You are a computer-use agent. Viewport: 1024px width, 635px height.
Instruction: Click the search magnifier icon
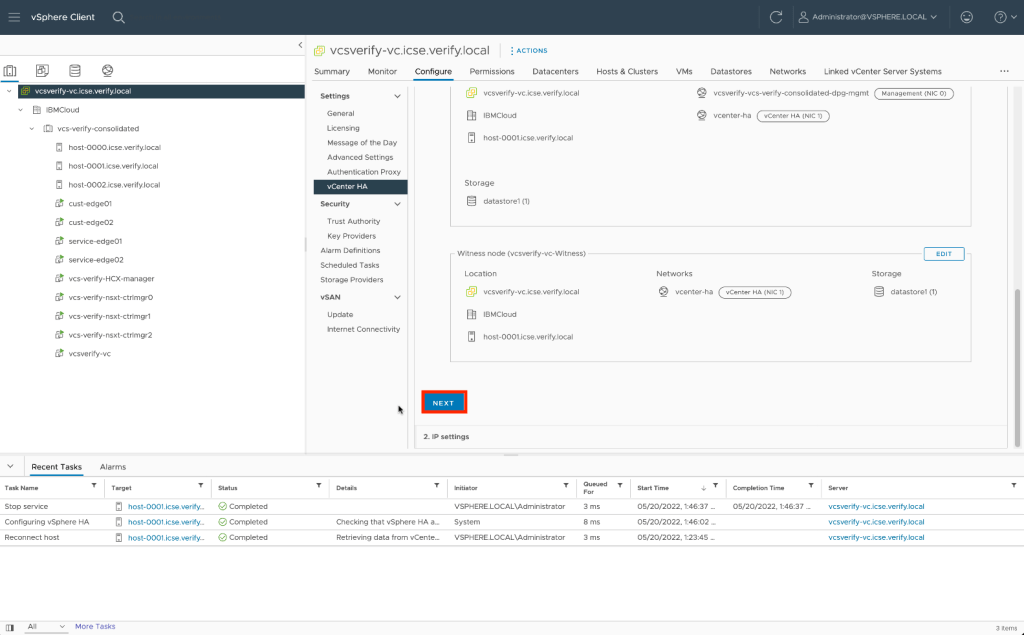pos(119,17)
